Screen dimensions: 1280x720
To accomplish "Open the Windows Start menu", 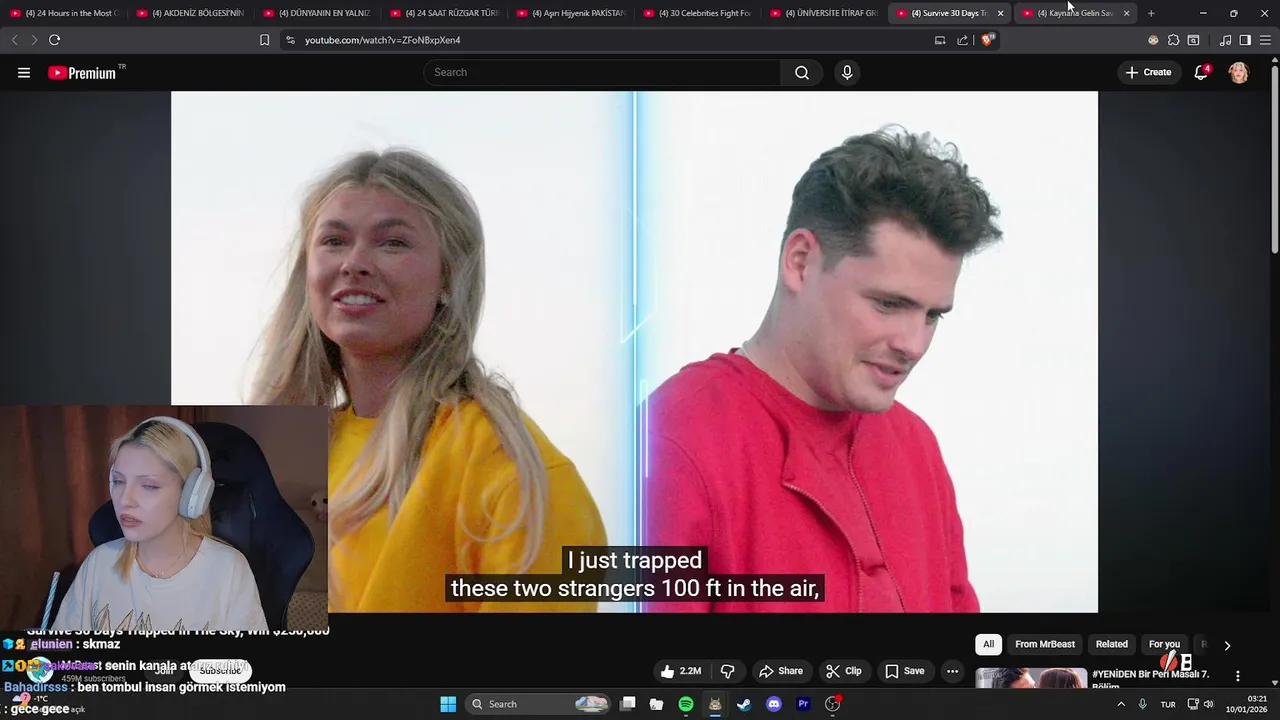I will 447,704.
